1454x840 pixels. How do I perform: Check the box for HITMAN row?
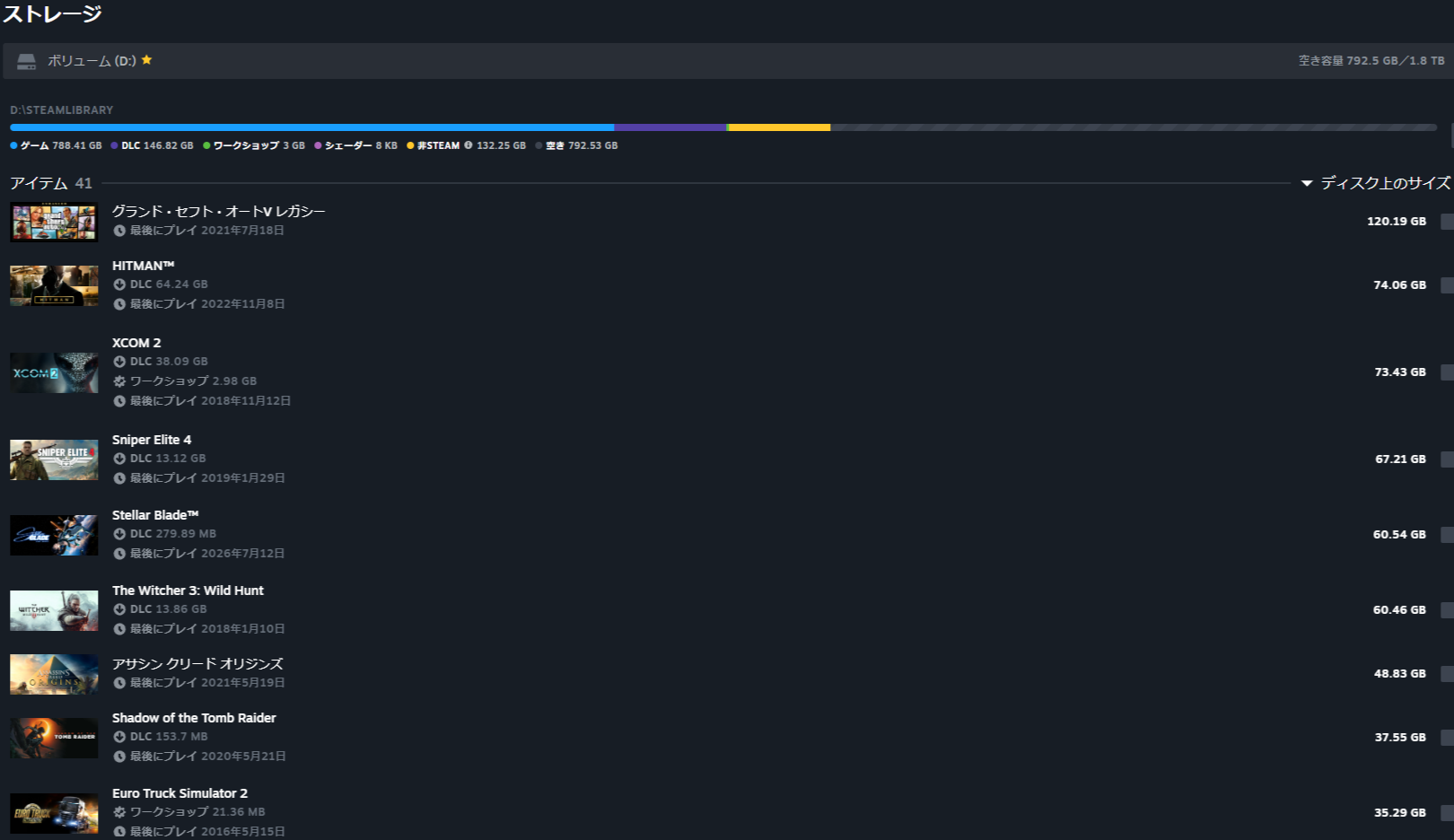coord(1447,285)
